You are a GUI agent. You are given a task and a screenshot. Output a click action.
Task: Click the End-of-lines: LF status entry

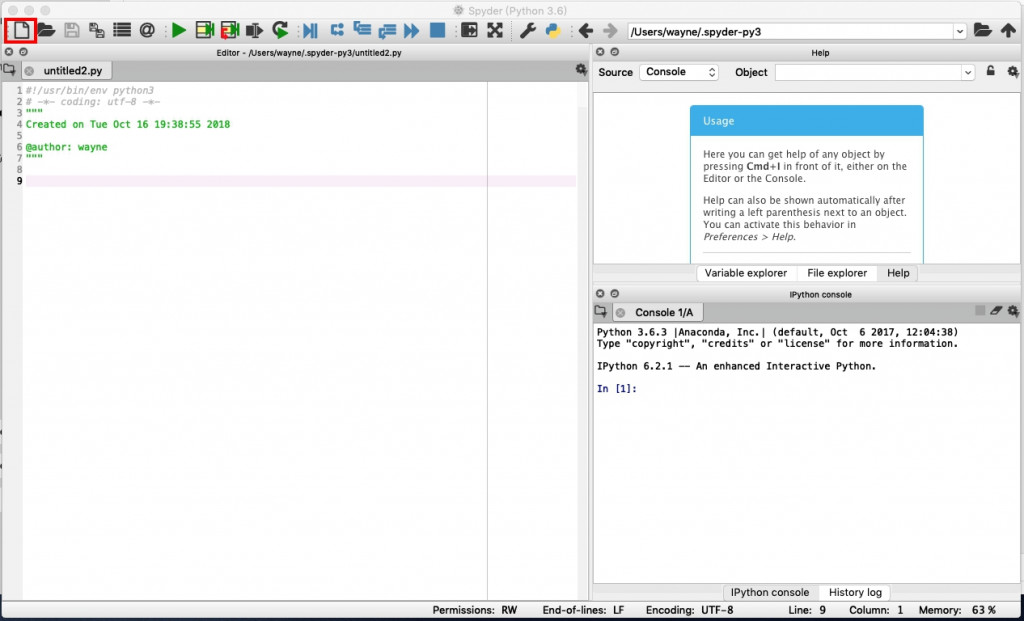pyautogui.click(x=583, y=611)
